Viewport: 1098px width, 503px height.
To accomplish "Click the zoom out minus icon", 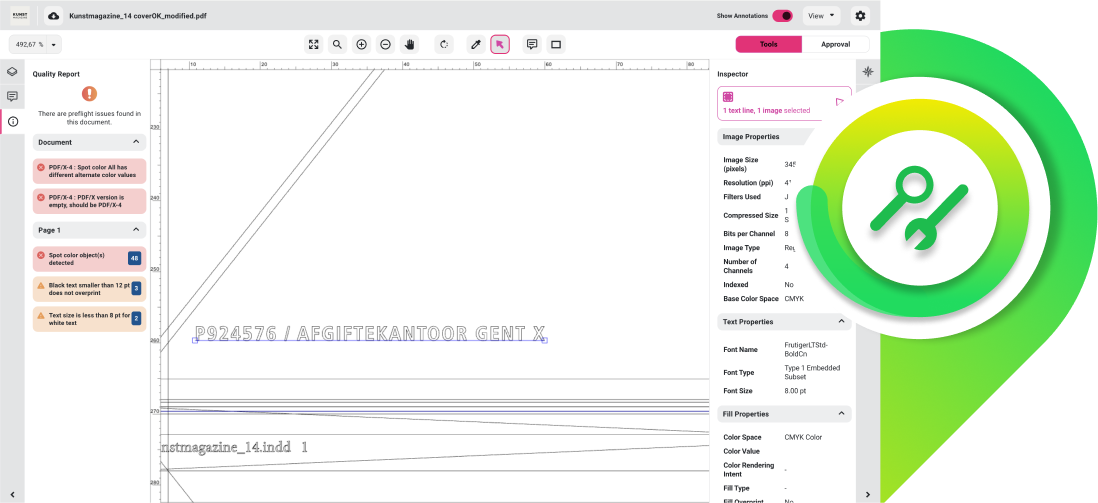I will (385, 45).
